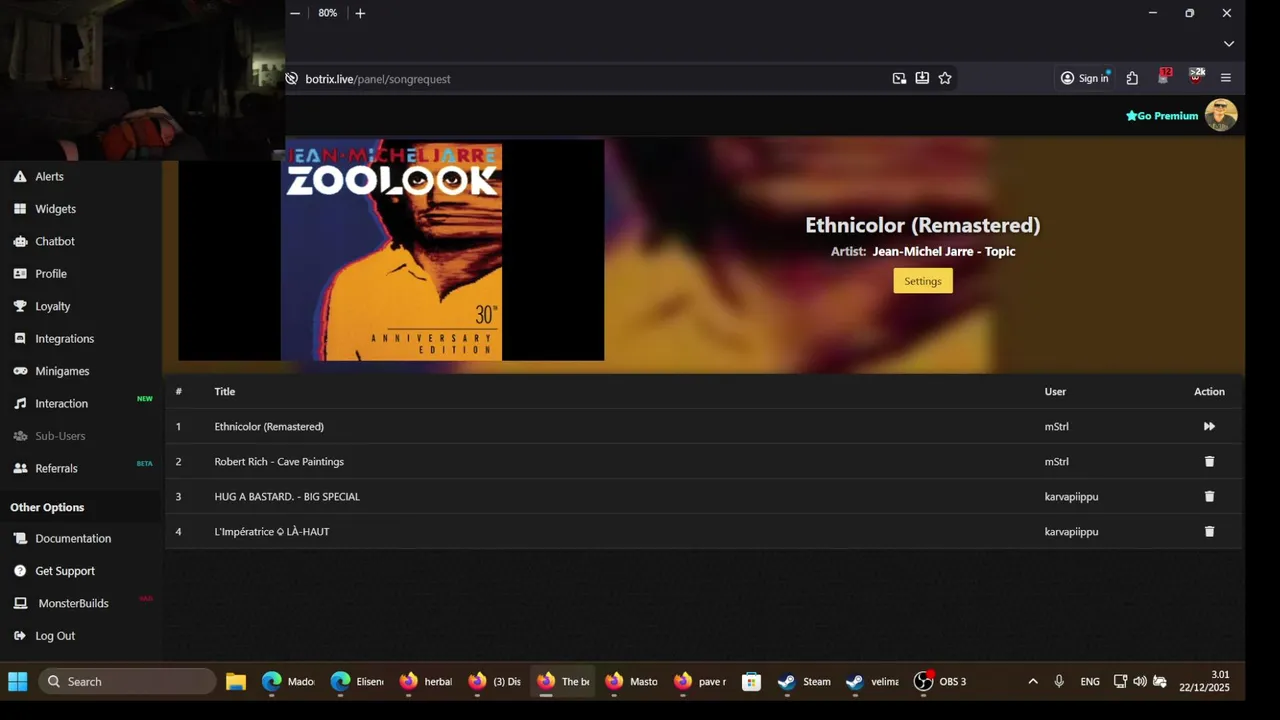
Task: Zoom out with the minus button
Action: [x=295, y=13]
